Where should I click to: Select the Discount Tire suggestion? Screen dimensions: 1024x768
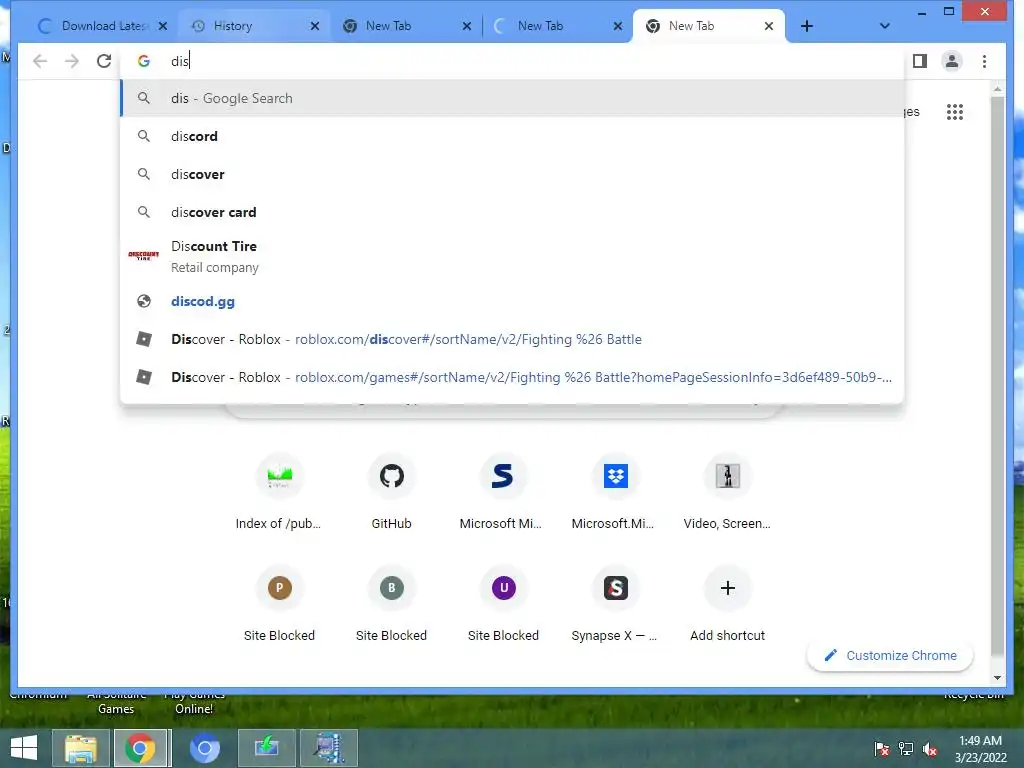513,257
